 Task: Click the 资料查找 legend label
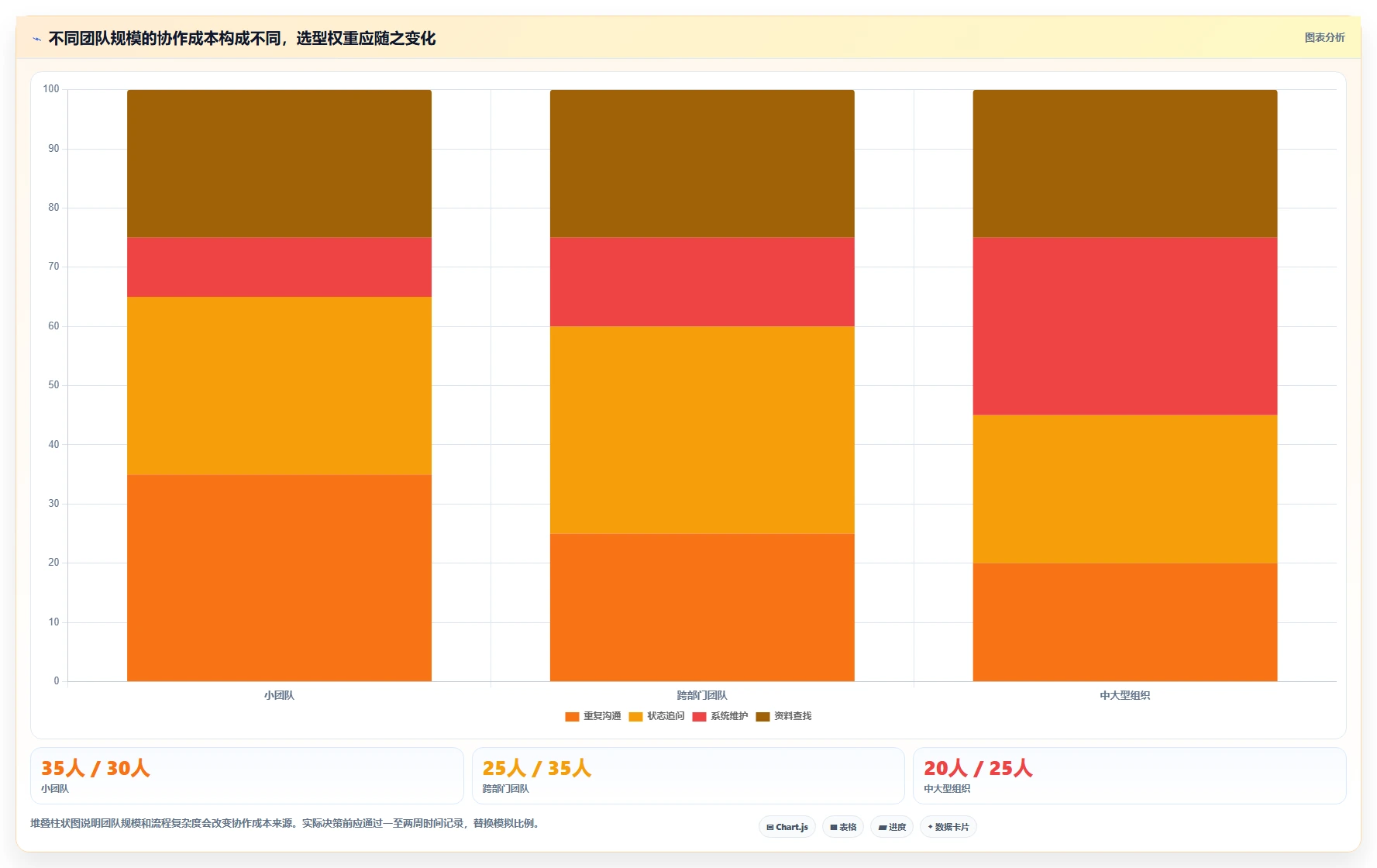[x=793, y=716]
